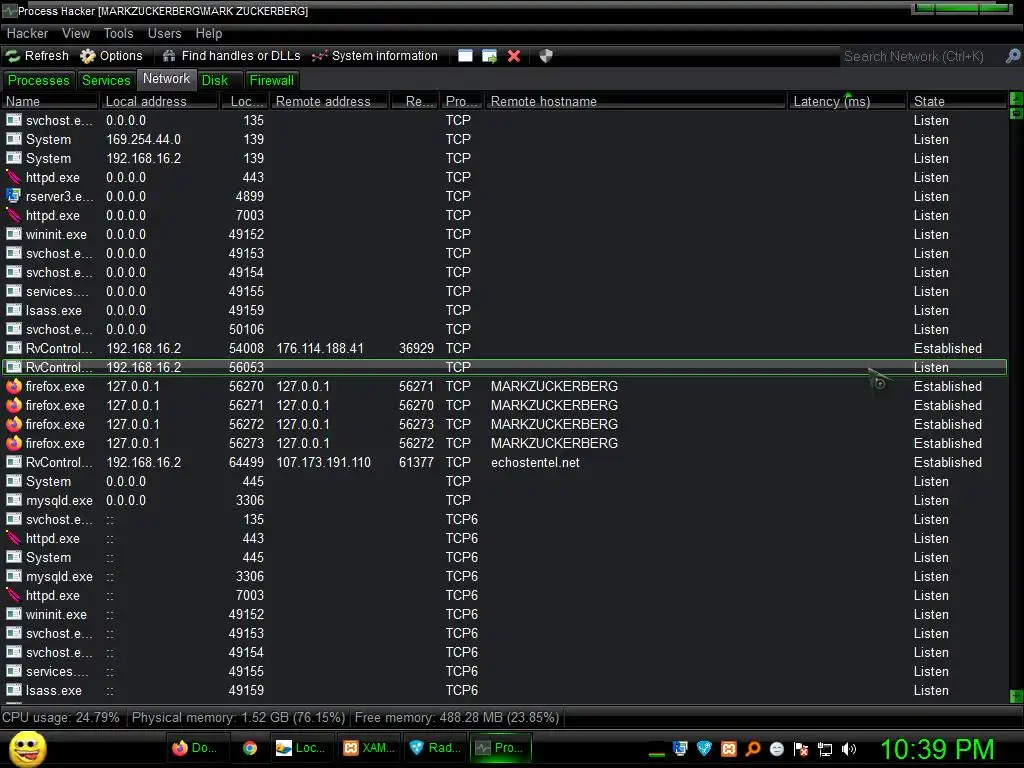1024x768 pixels.
Task: Open the Tools menu
Action: tap(118, 33)
